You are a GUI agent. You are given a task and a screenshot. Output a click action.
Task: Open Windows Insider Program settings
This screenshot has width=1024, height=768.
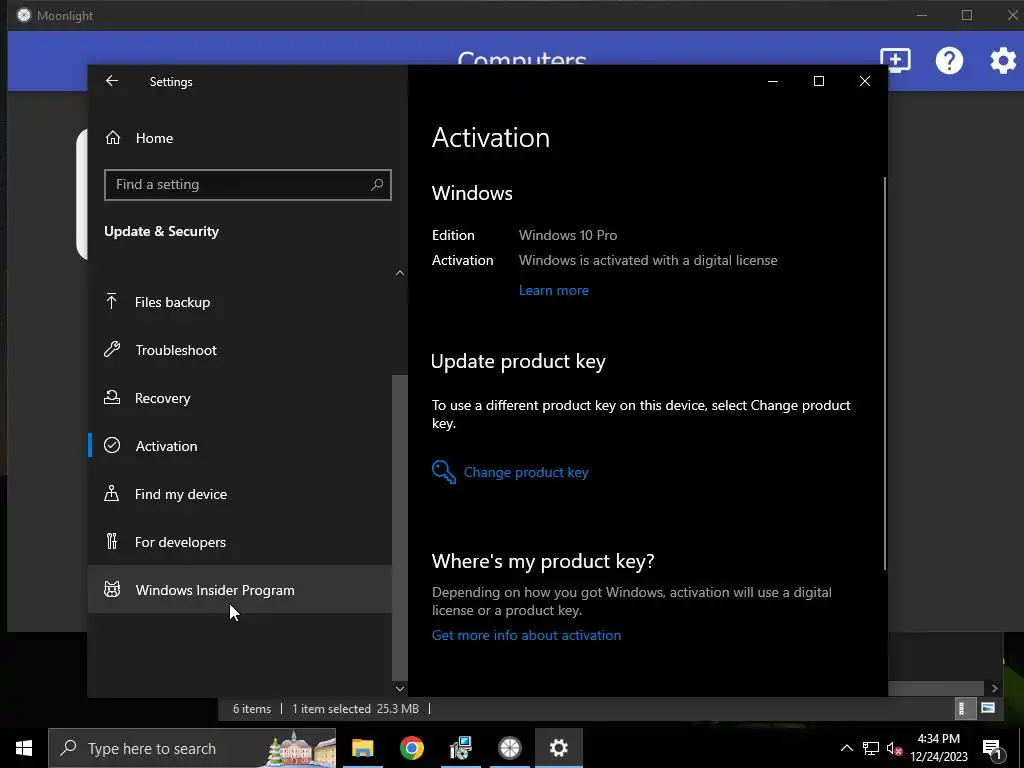click(240, 590)
